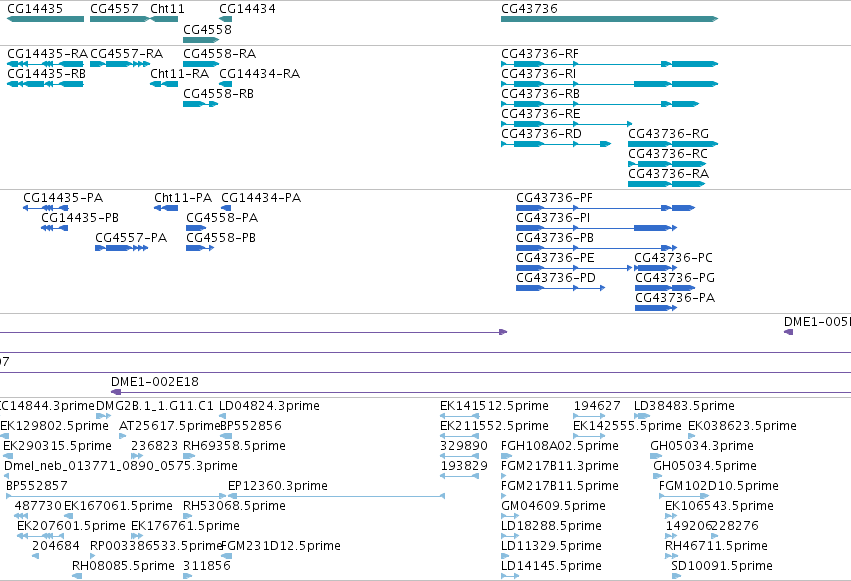
Task: Click the CG4558 gene label
Action: (x=207, y=29)
